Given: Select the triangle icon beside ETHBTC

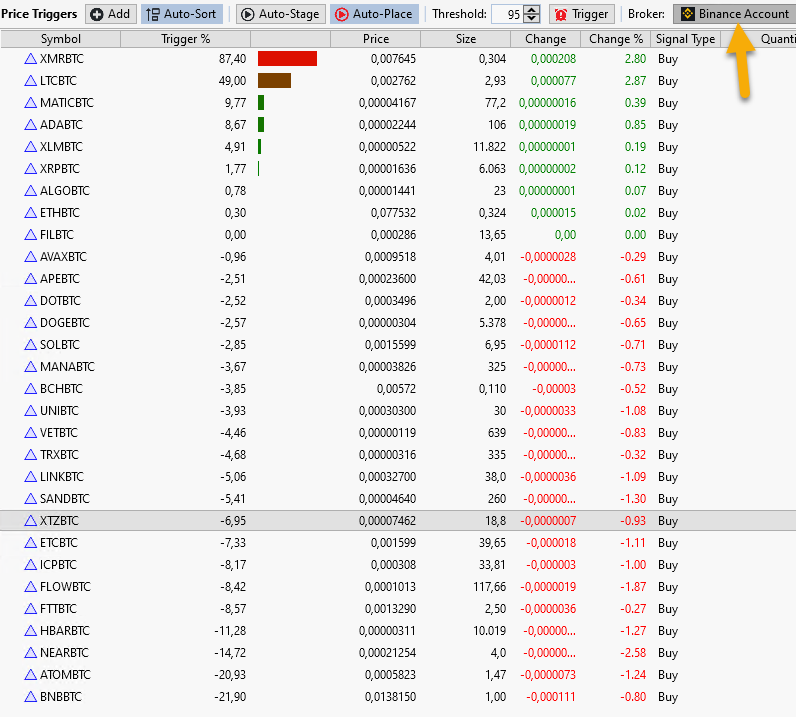Looking at the screenshot, I should point(30,213).
